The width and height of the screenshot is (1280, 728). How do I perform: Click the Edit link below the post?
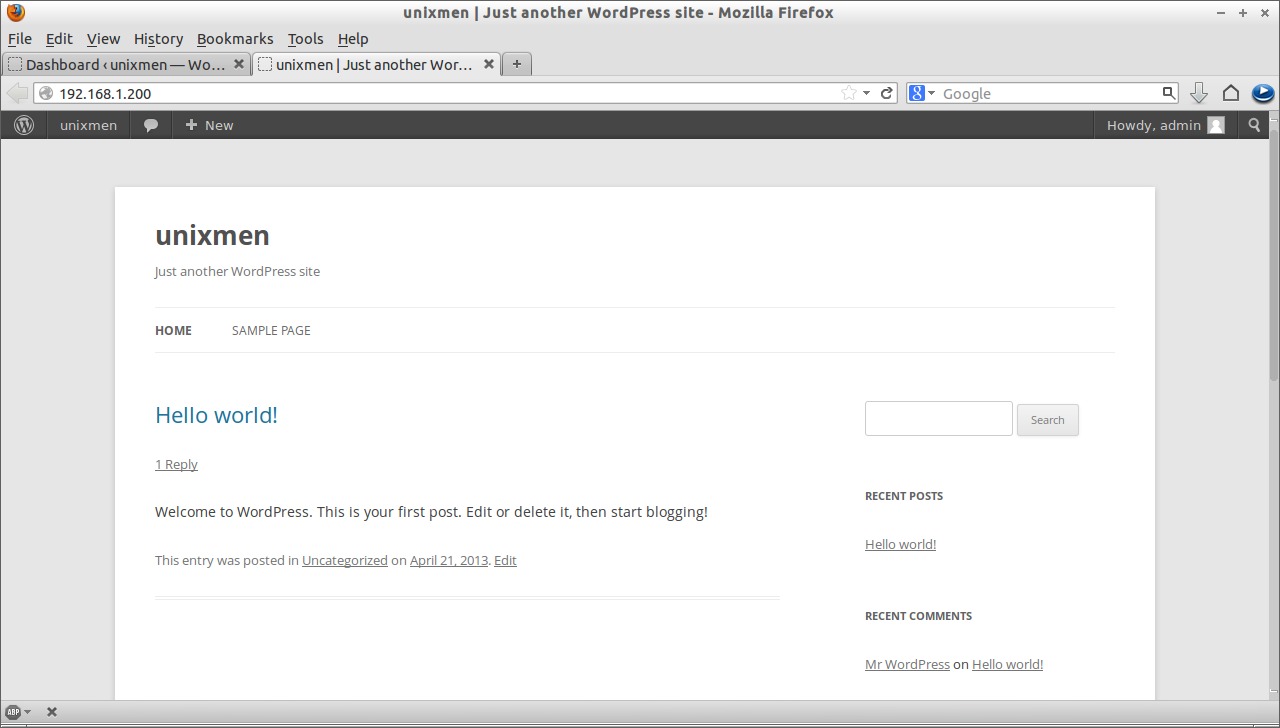[505, 560]
